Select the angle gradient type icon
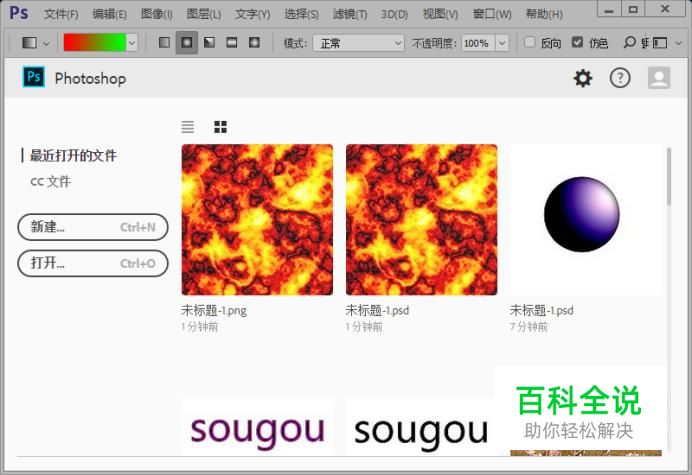The width and height of the screenshot is (692, 475). coord(209,42)
